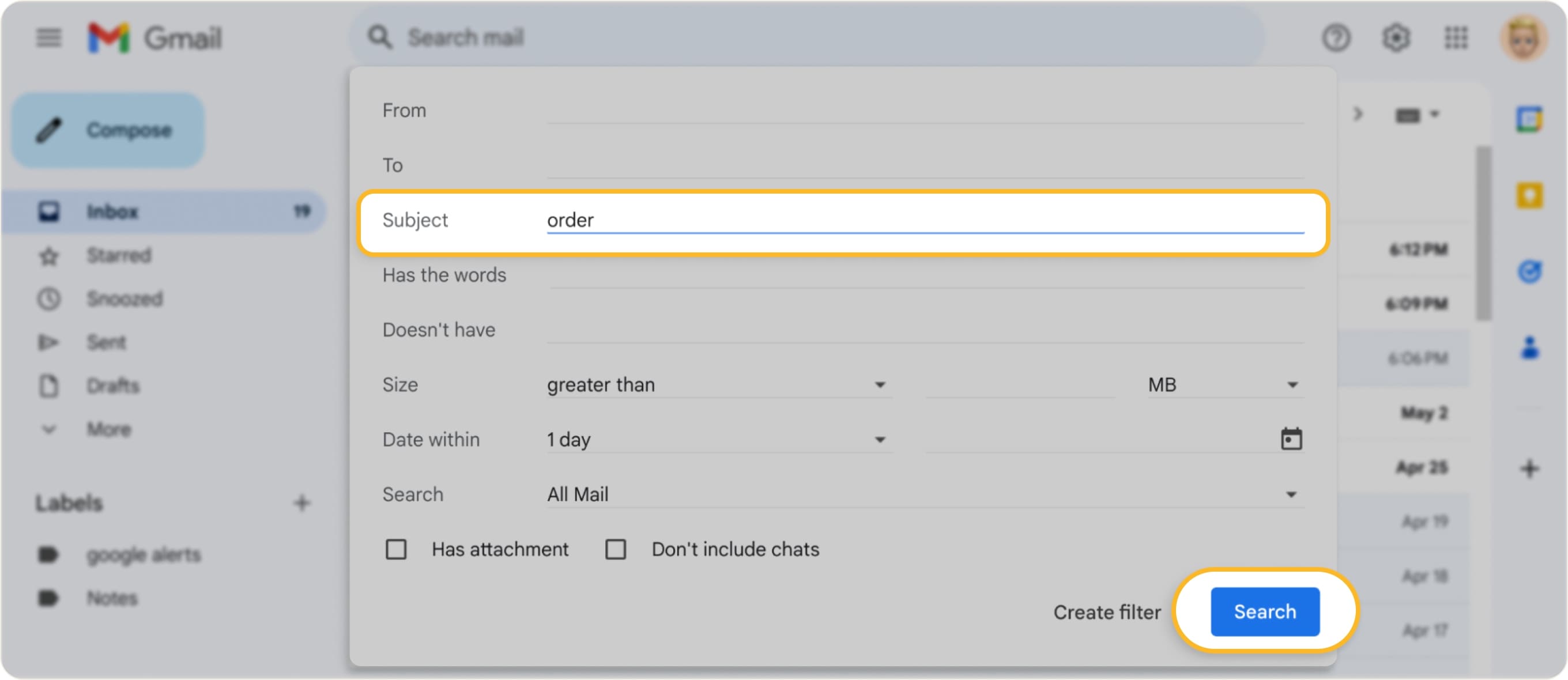This screenshot has height=680, width=1568.
Task: Select the Drafts folder
Action: tap(113, 386)
